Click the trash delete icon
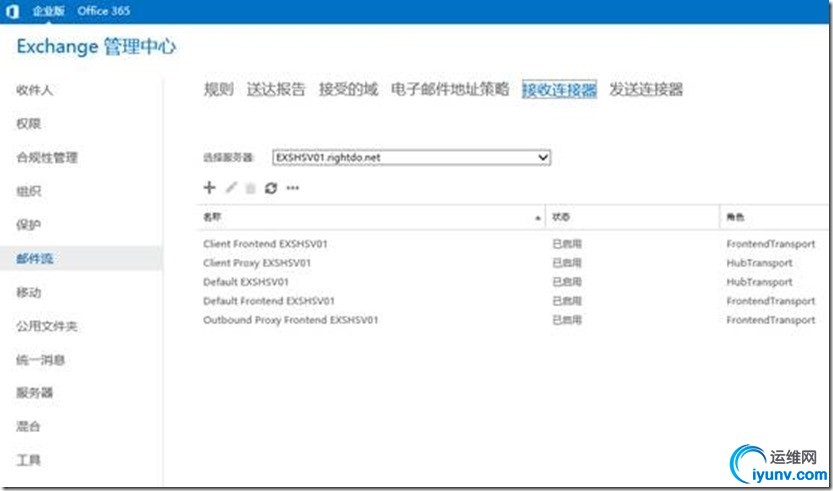Viewport: 833px width, 491px height. click(250, 188)
